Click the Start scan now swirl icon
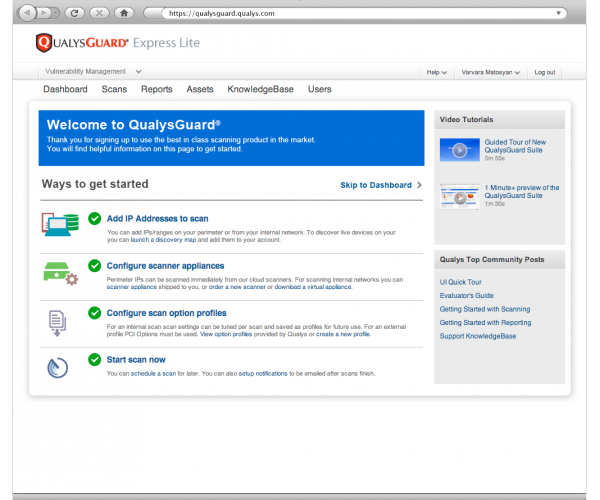 click(57, 368)
